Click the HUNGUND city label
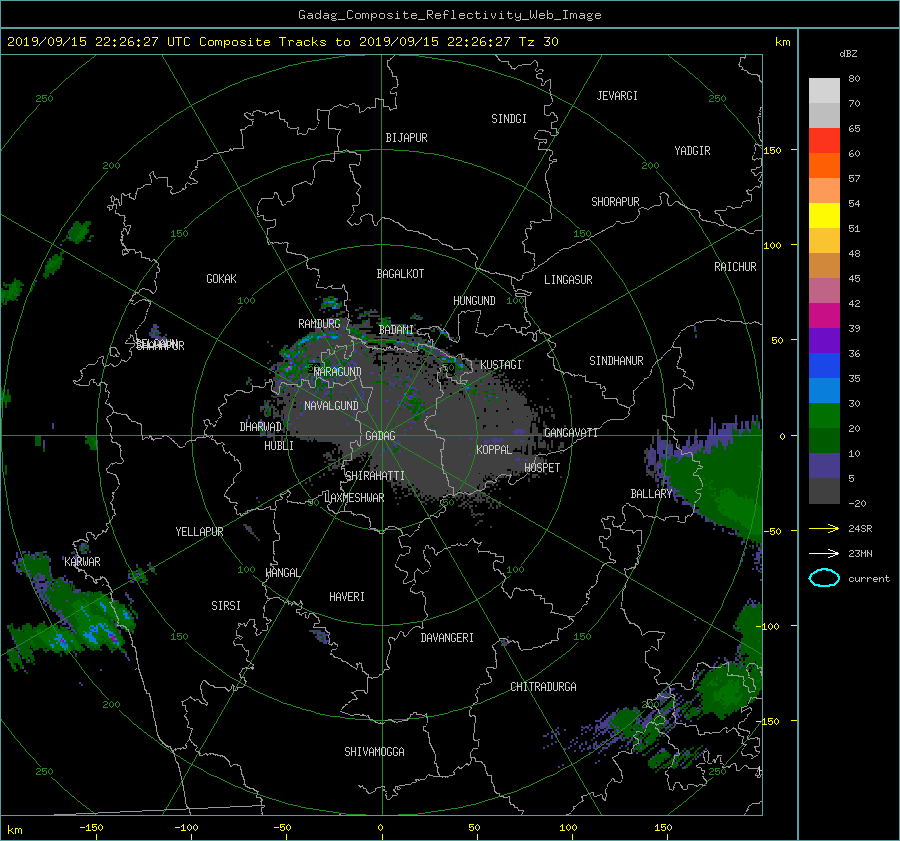The height and width of the screenshot is (841, 900). [x=474, y=301]
